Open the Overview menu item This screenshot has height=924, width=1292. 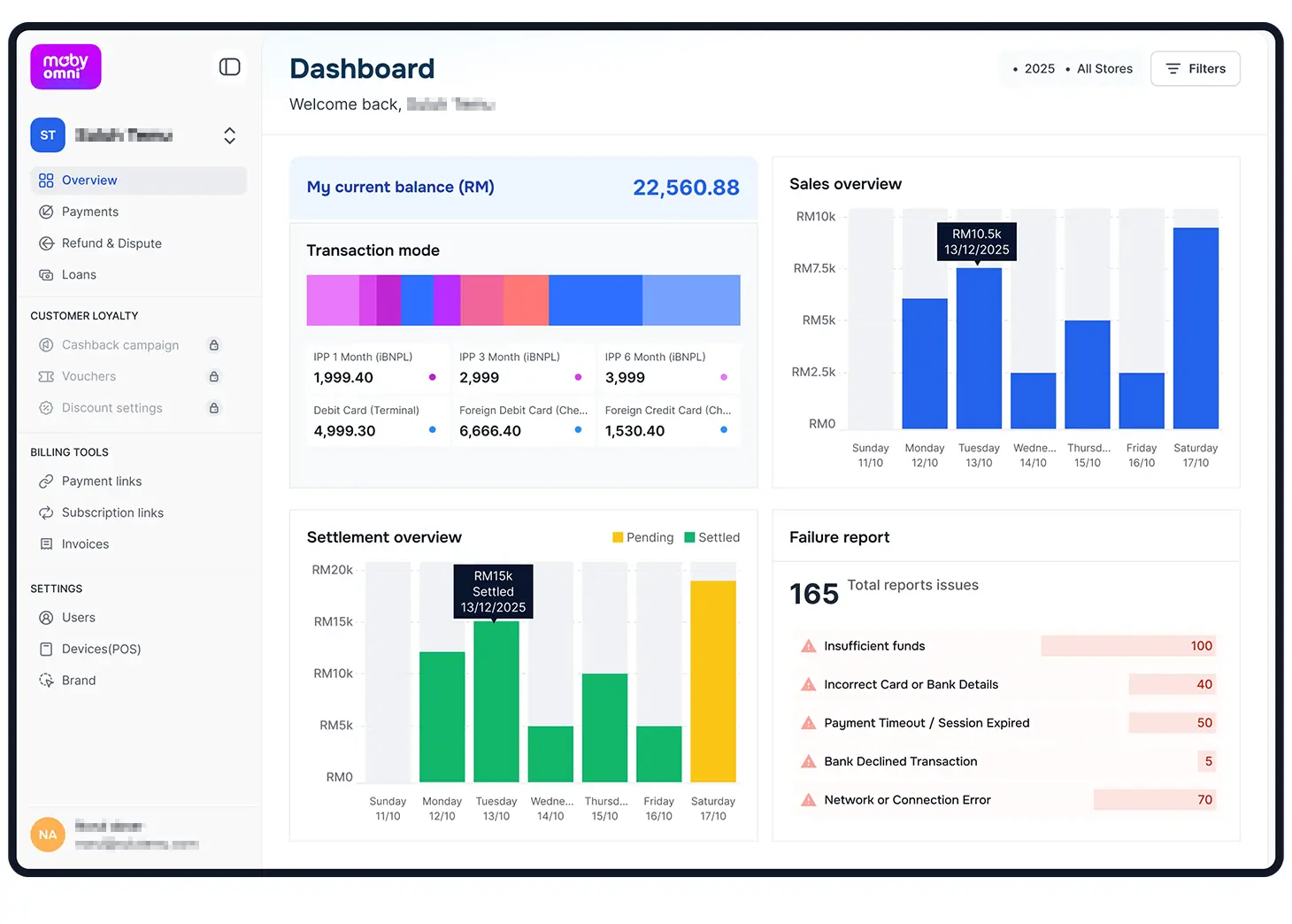click(88, 181)
